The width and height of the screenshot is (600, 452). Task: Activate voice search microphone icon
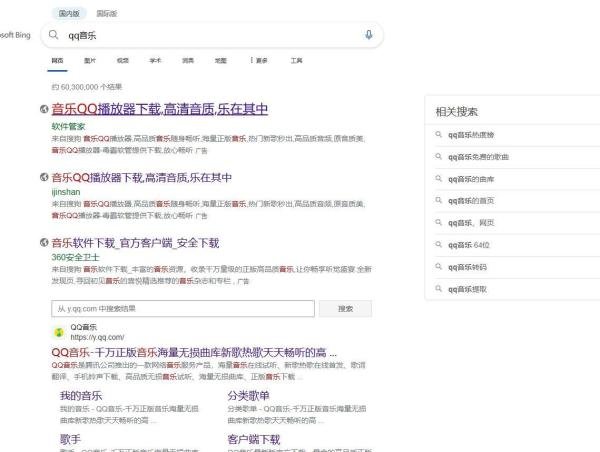point(368,35)
